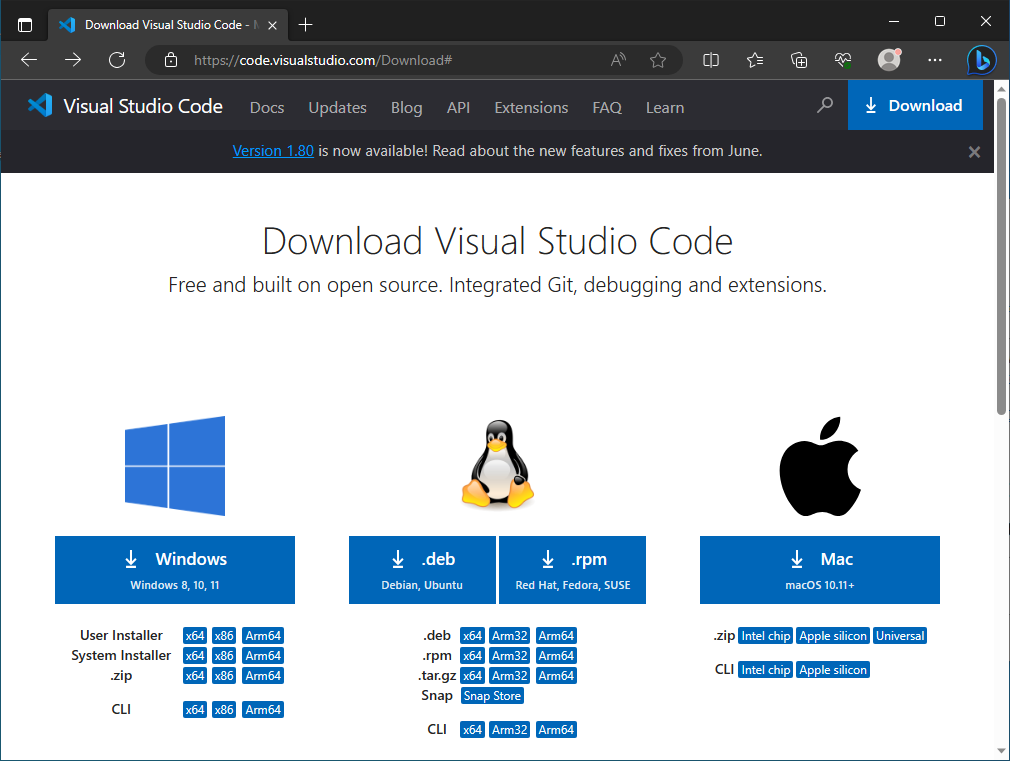Click the Version 1.80 link
This screenshot has width=1010, height=761.
pyautogui.click(x=273, y=151)
